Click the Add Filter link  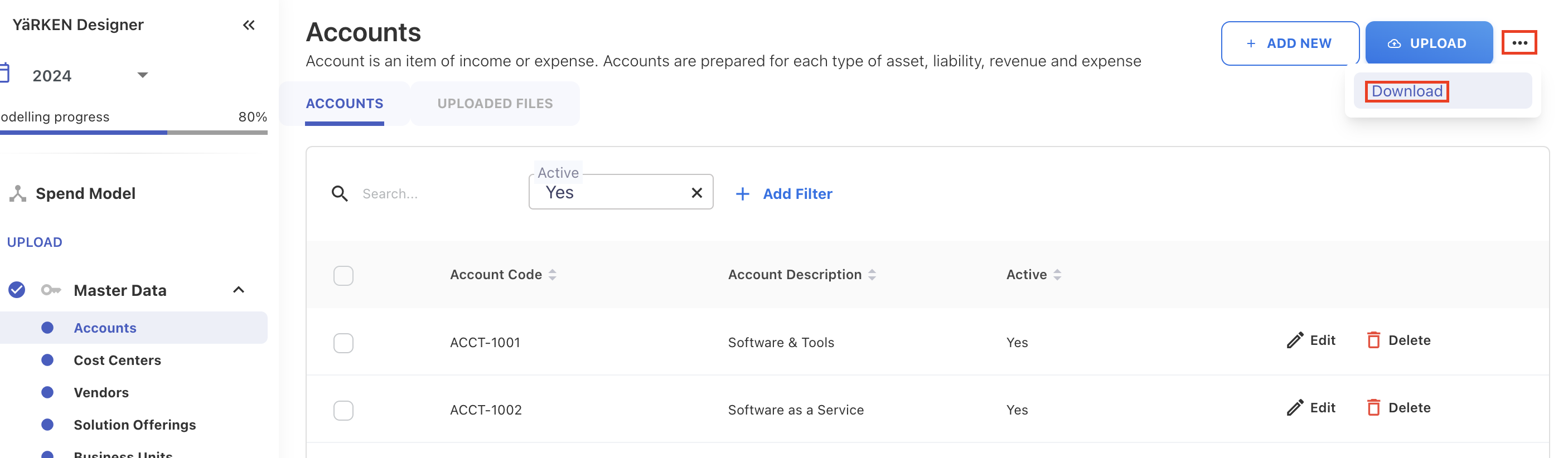(x=784, y=193)
